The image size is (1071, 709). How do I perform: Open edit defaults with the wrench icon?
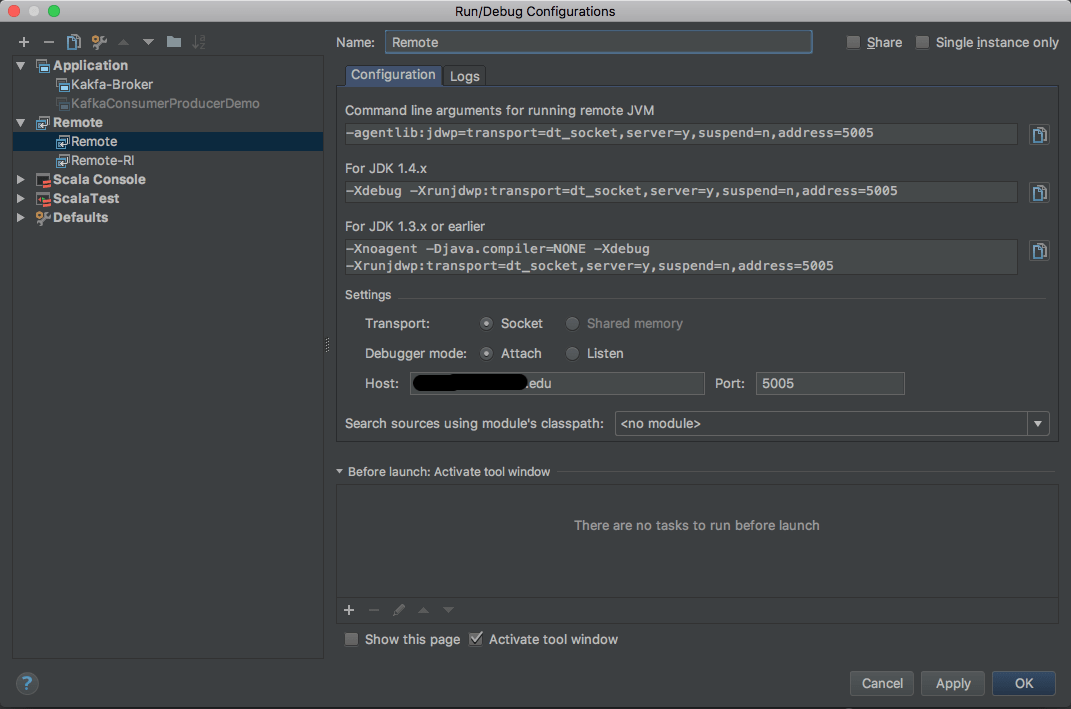[97, 42]
